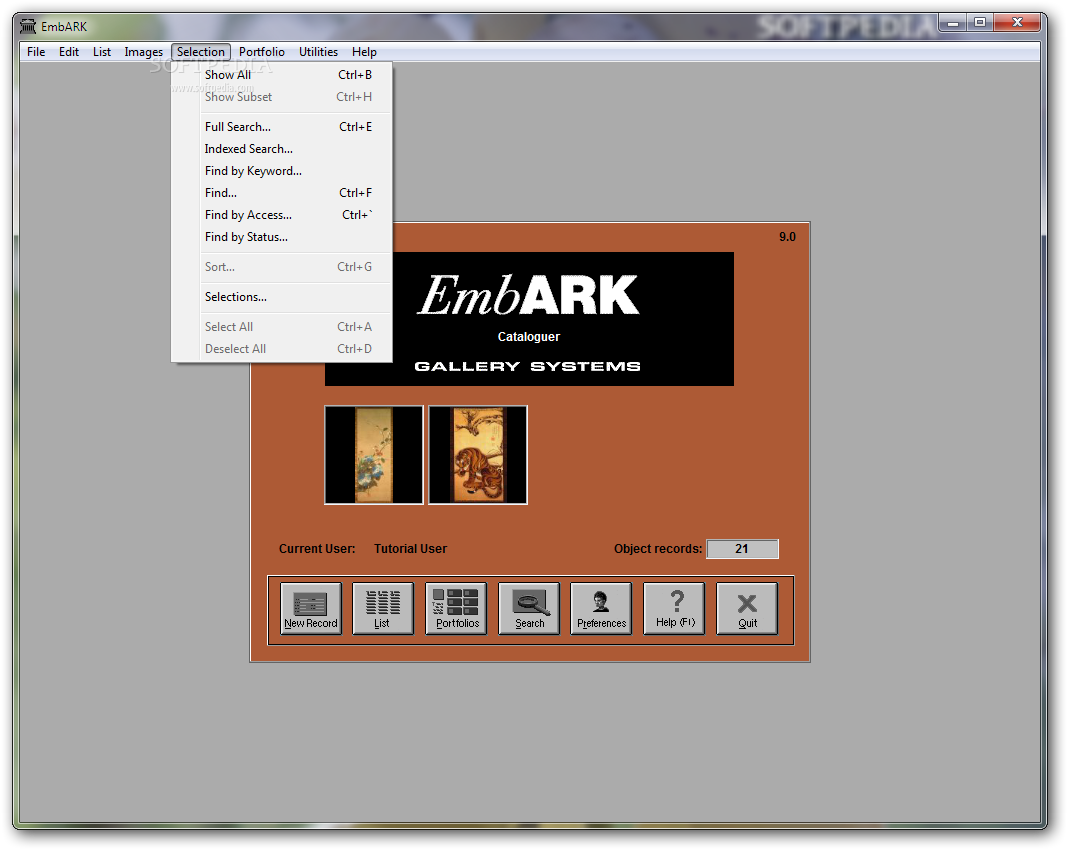
Task: Open the Help menu
Action: [364, 52]
